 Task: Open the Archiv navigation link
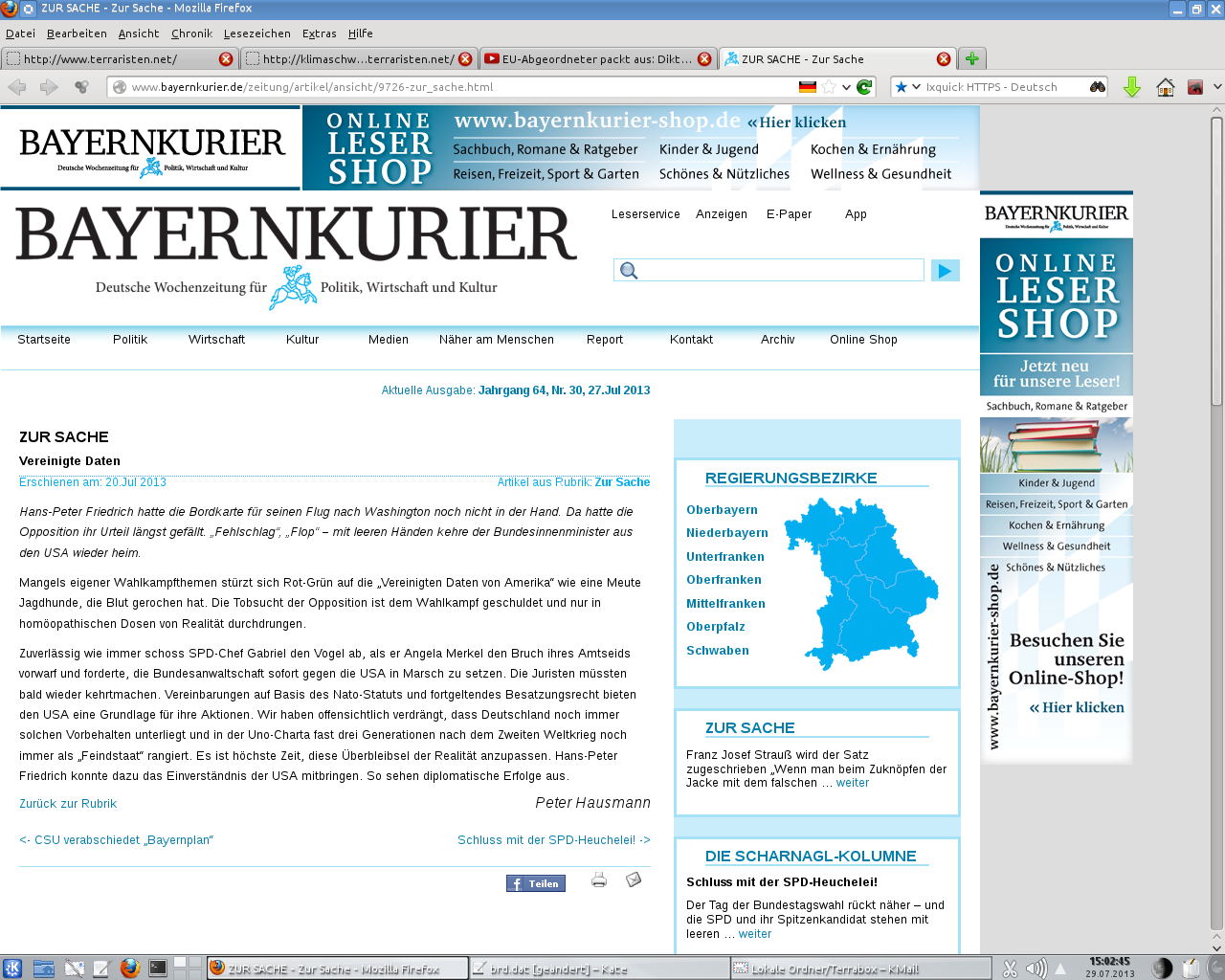778,340
